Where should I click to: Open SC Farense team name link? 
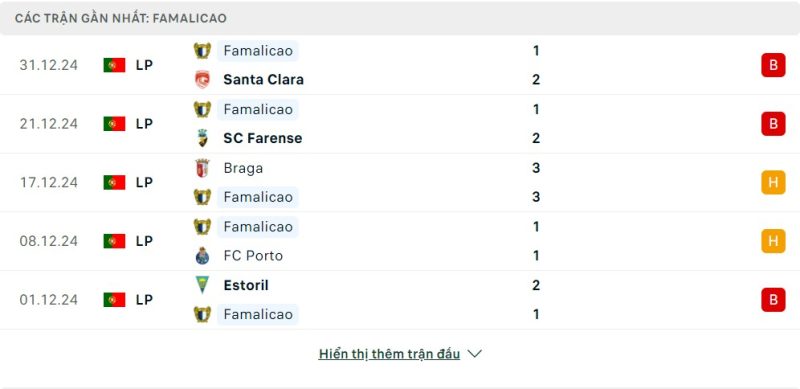pos(263,138)
